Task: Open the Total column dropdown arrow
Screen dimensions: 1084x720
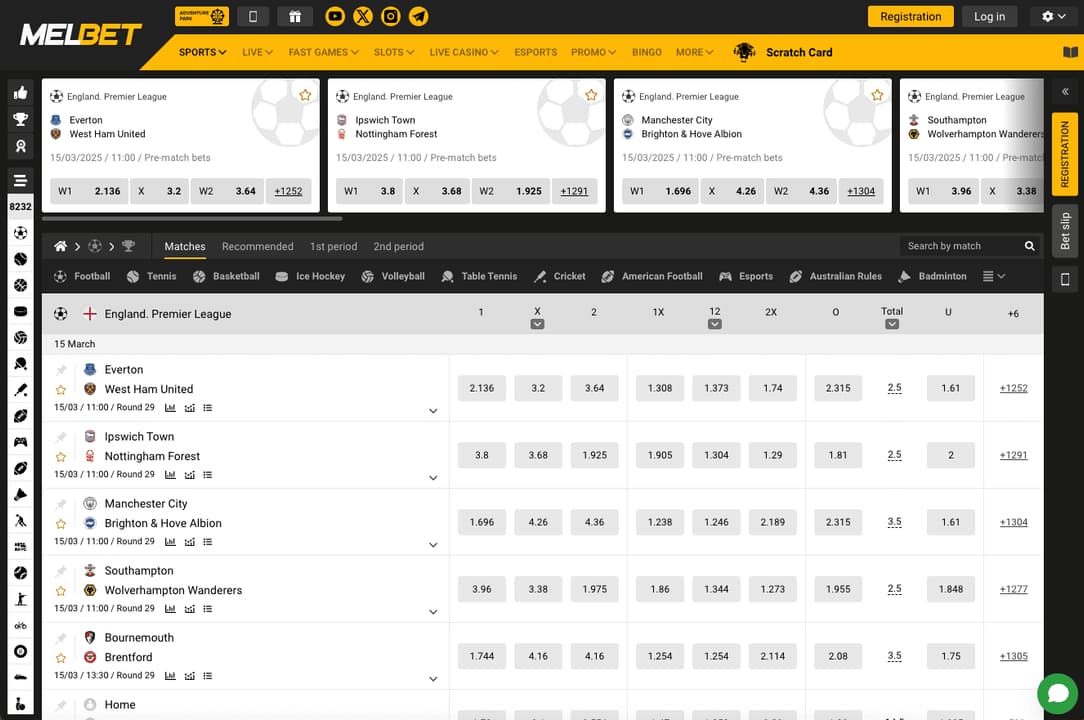Action: pyautogui.click(x=892, y=324)
